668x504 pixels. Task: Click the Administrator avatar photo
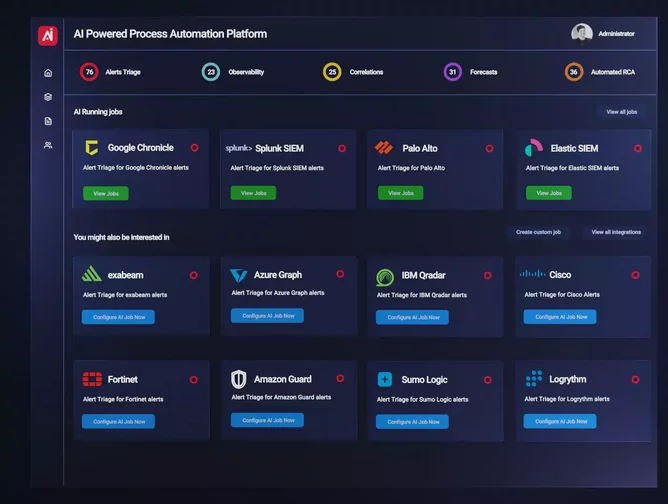582,34
